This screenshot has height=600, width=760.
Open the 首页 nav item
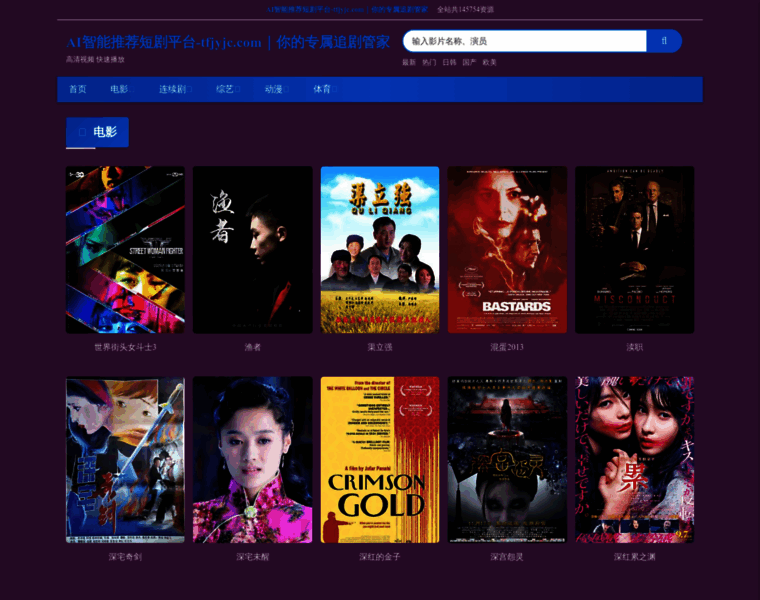point(78,89)
